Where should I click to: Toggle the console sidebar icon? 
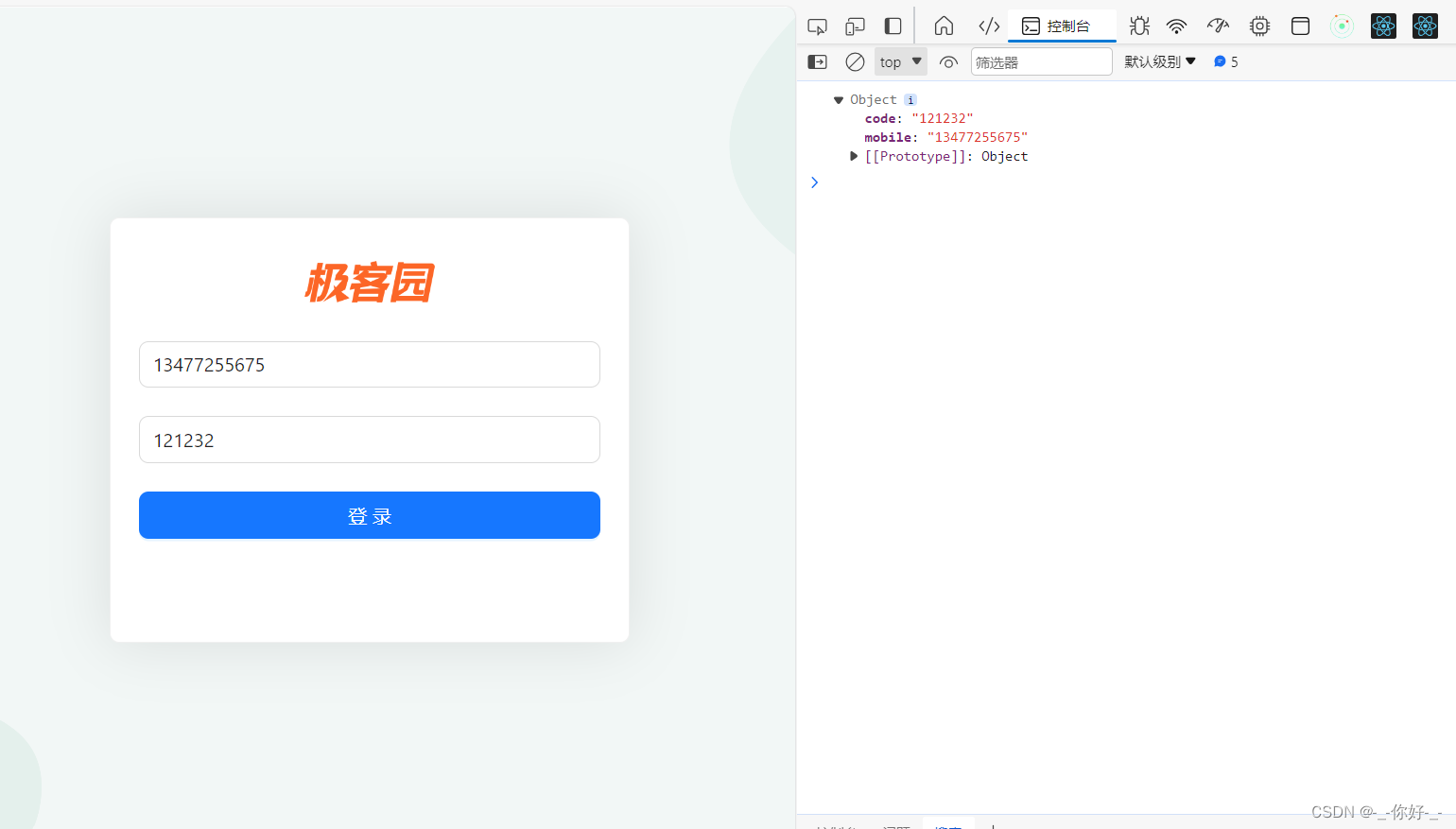click(818, 62)
